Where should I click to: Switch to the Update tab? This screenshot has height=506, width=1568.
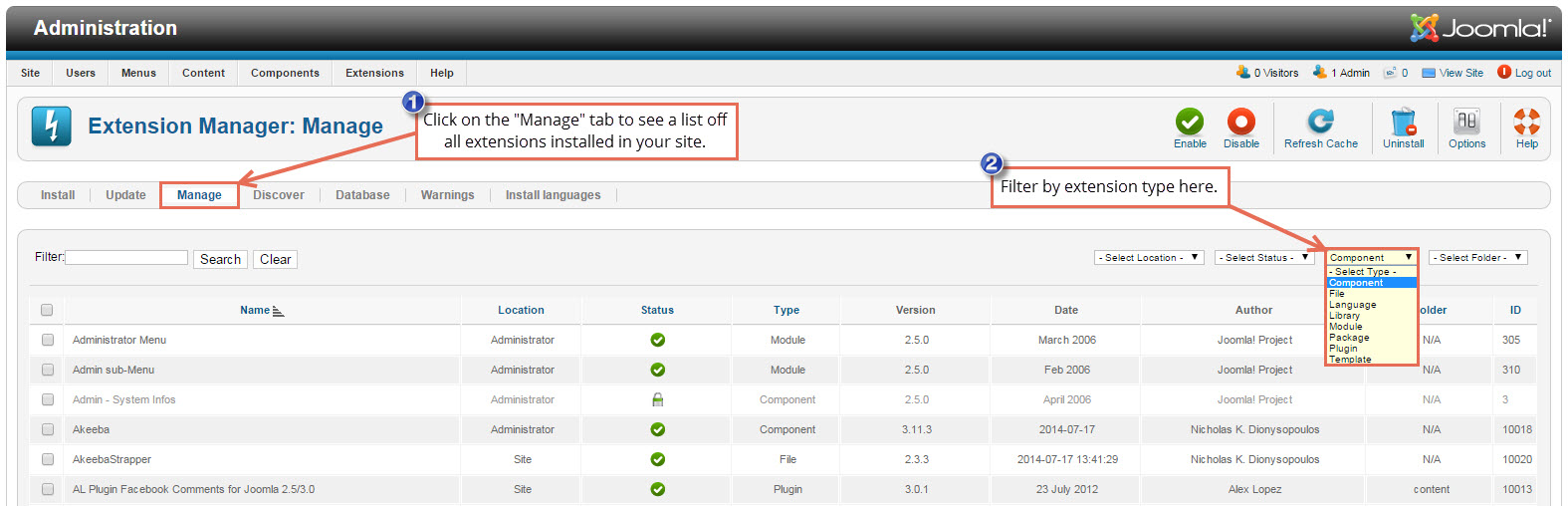(x=125, y=195)
